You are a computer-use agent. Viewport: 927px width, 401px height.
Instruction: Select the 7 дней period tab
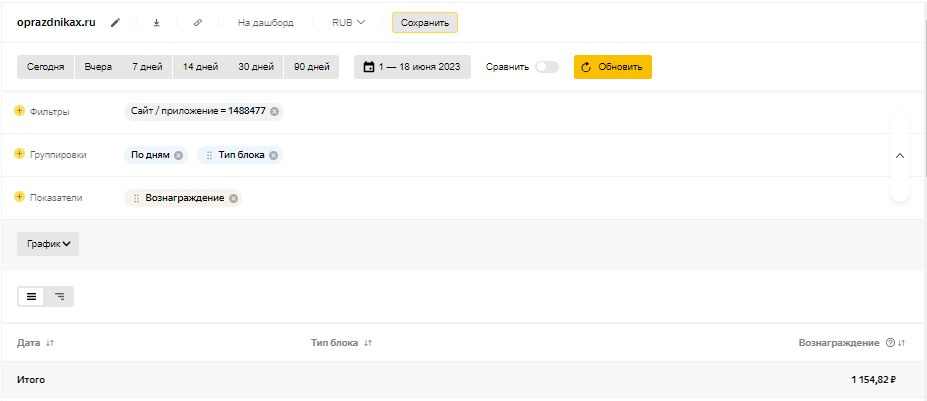(147, 67)
